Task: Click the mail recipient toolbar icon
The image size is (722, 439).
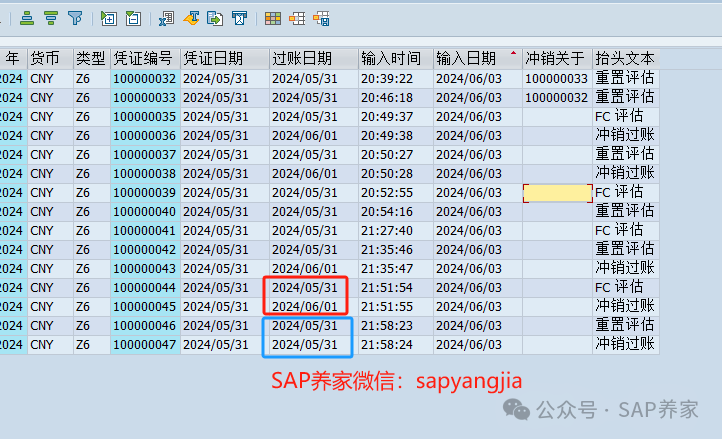Action: tap(239, 19)
